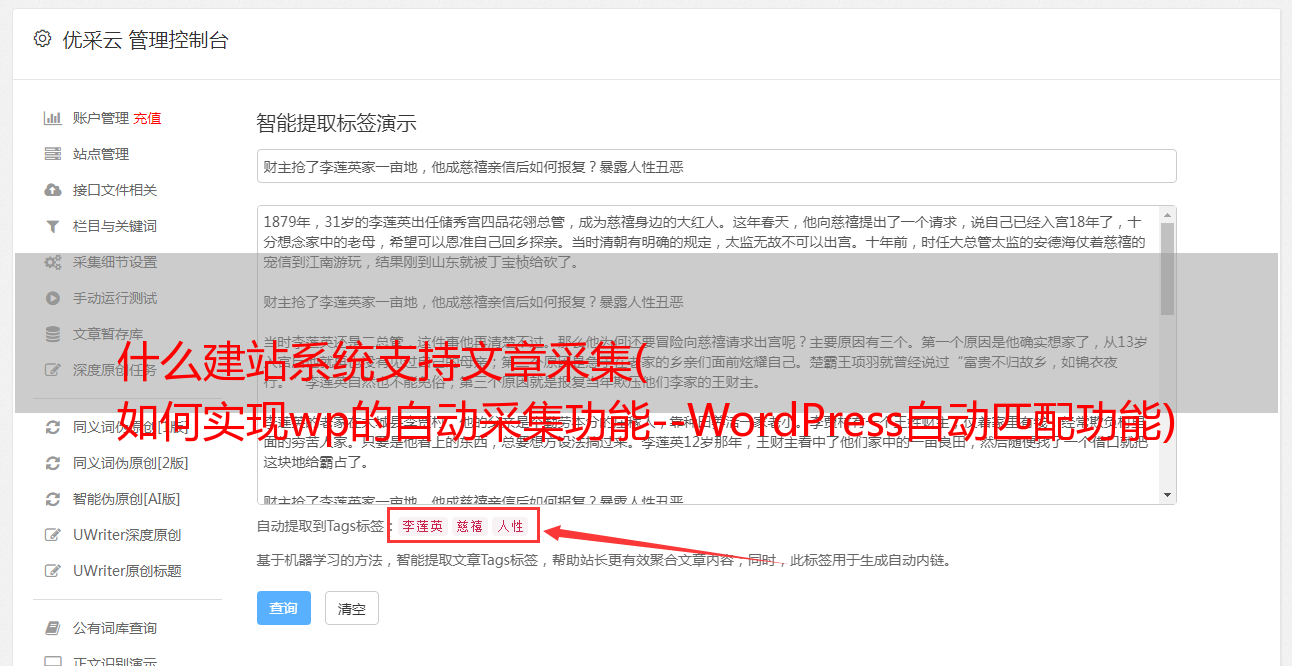Click the blue 查询 button
Viewport: 1292px width, 666px height.
(284, 608)
